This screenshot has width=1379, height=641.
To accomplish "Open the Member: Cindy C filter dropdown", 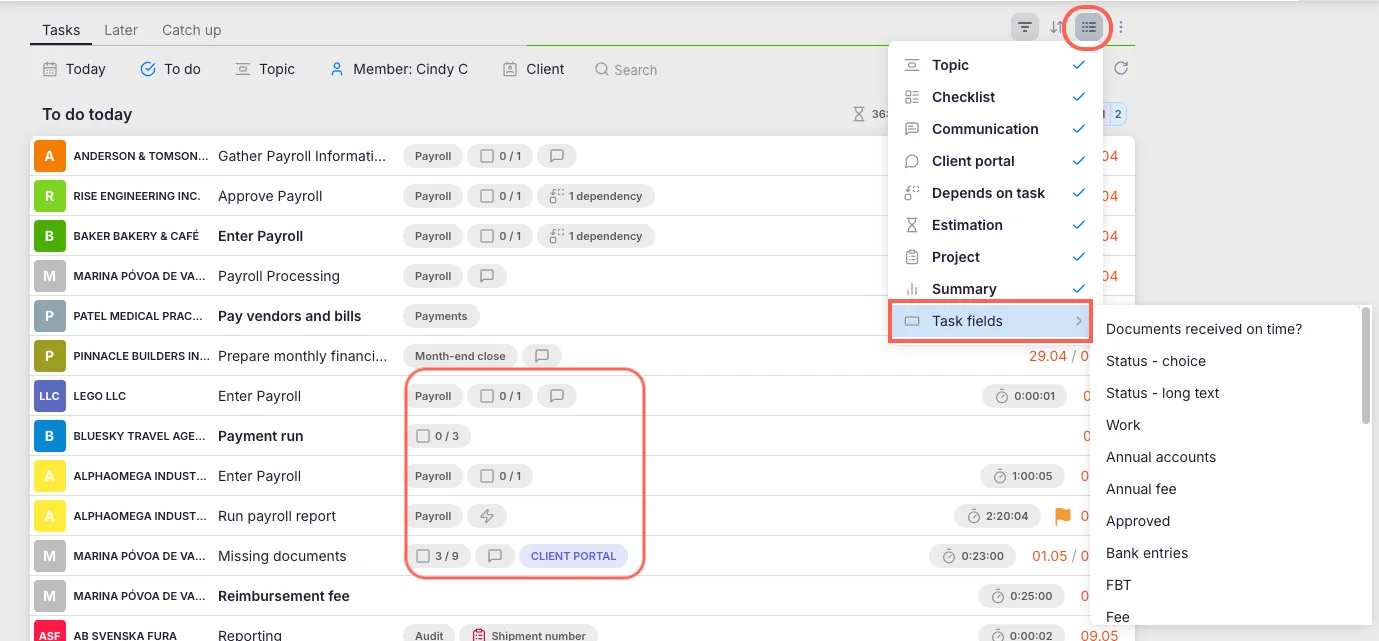I will tap(399, 69).
